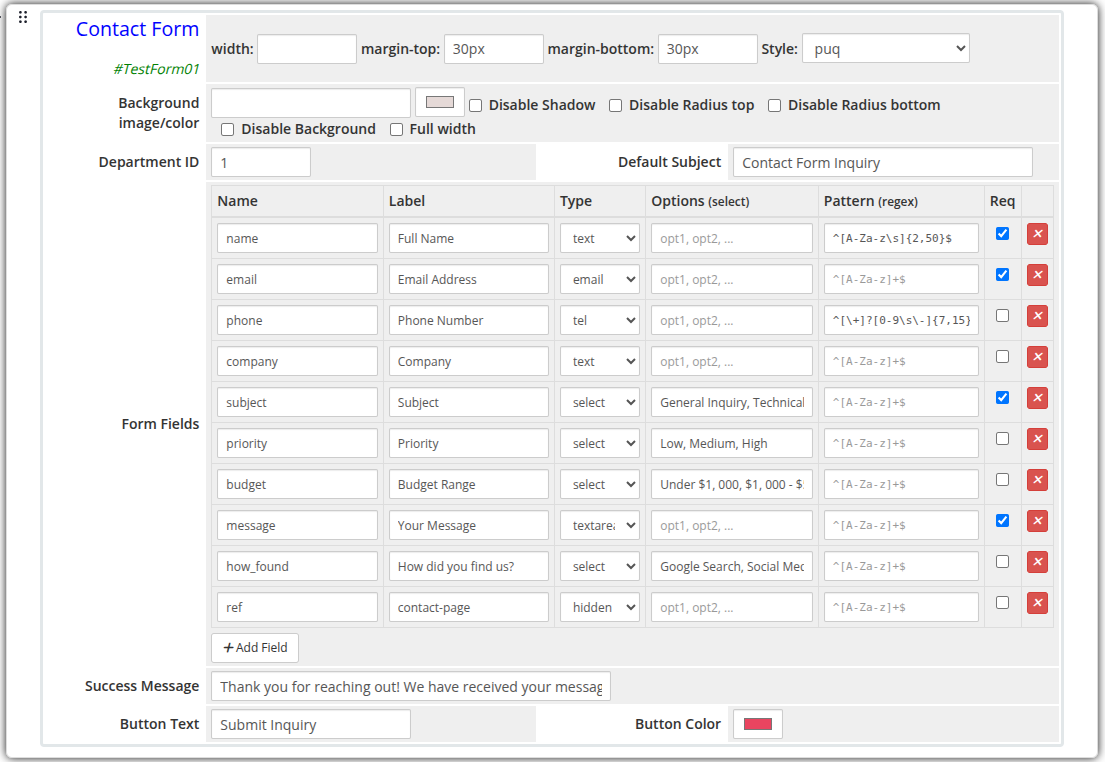Click the margin-bottom input
Viewport: 1105px width, 762px height.
tap(708, 49)
